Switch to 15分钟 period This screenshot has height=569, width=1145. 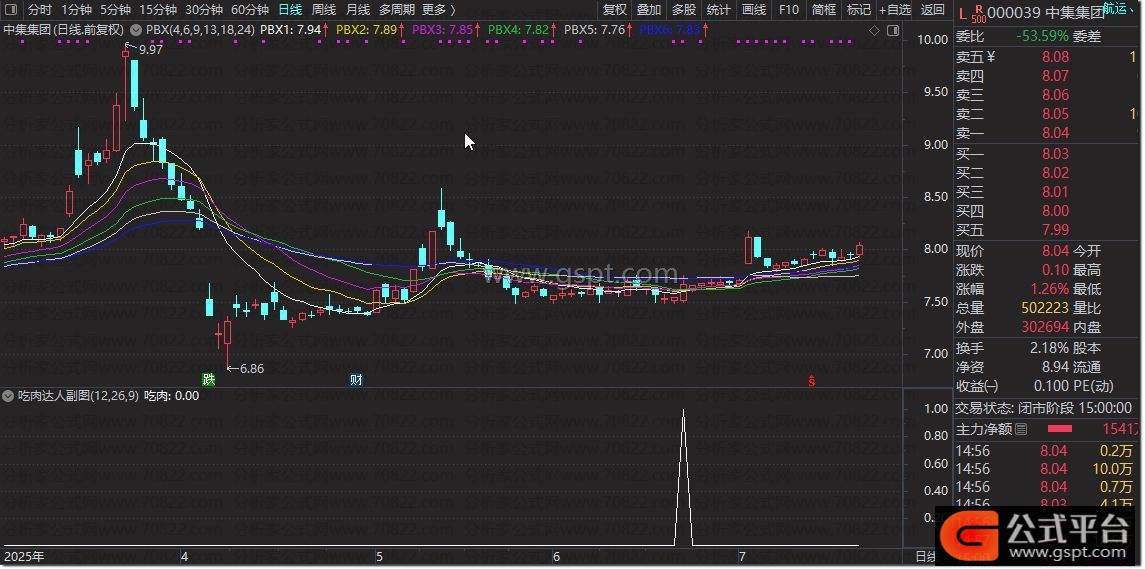[158, 9]
